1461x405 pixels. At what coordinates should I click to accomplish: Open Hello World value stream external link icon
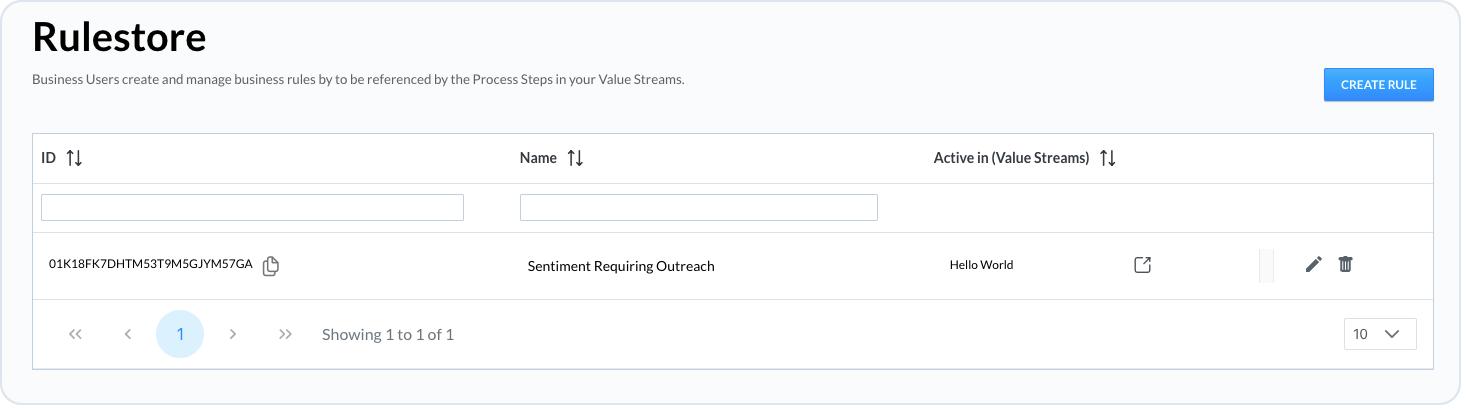pos(1142,265)
